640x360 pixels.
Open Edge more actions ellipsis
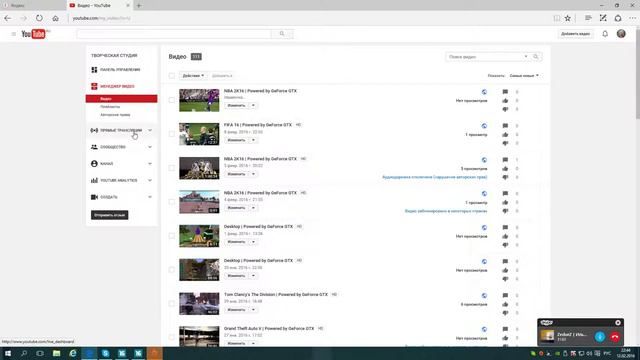(x=632, y=18)
